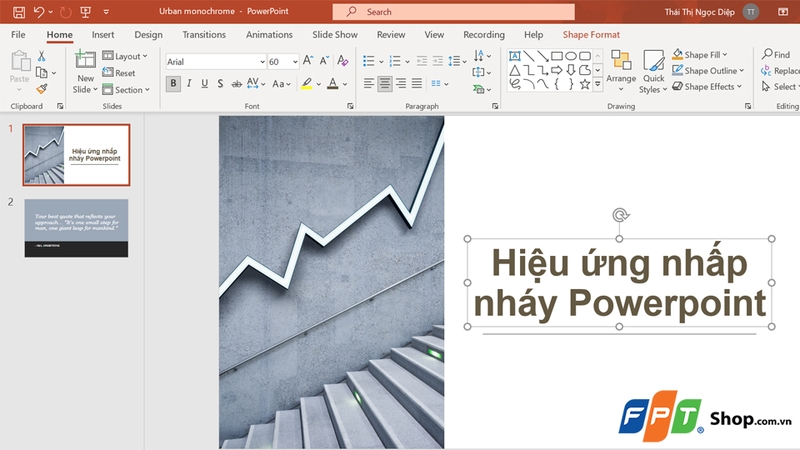Click the Select button in Editing

pos(780,87)
